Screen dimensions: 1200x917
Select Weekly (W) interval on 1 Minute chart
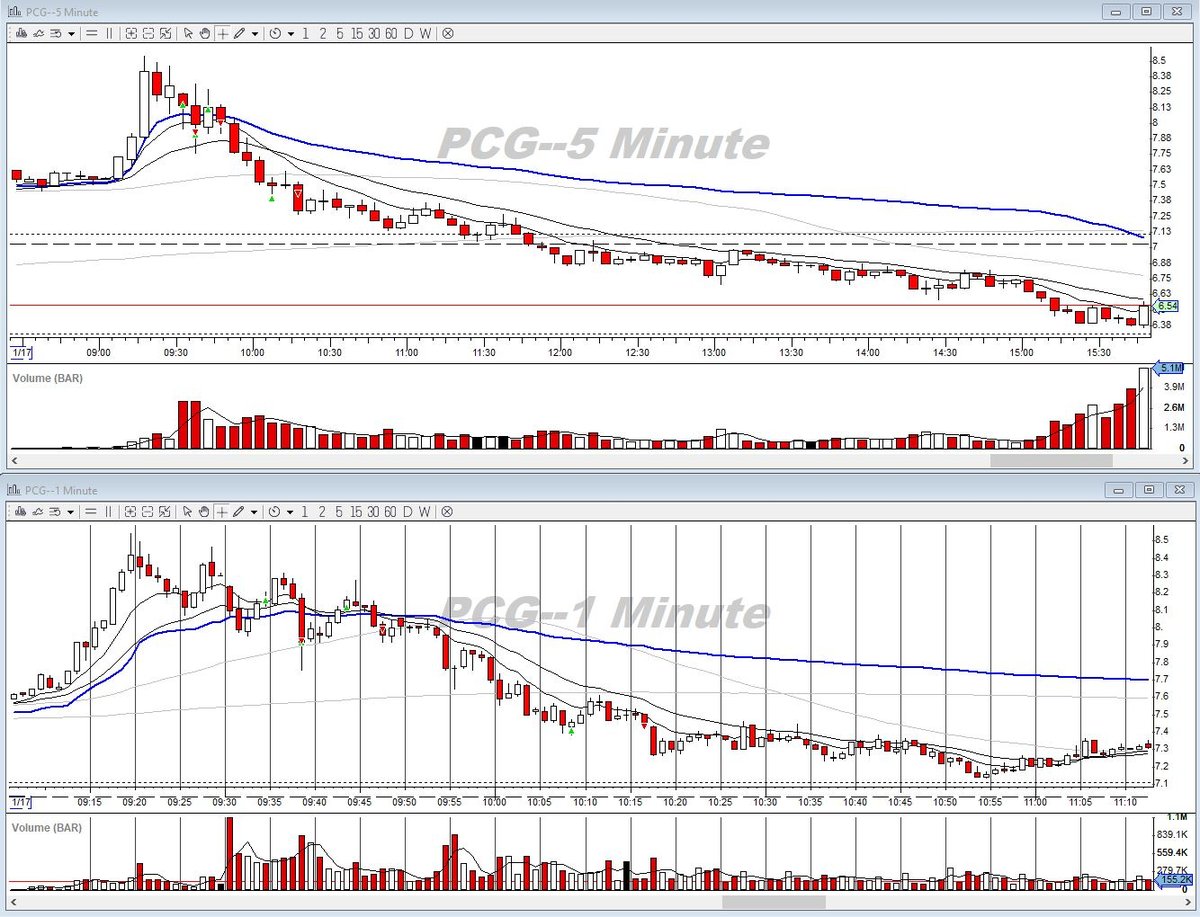pyautogui.click(x=425, y=511)
